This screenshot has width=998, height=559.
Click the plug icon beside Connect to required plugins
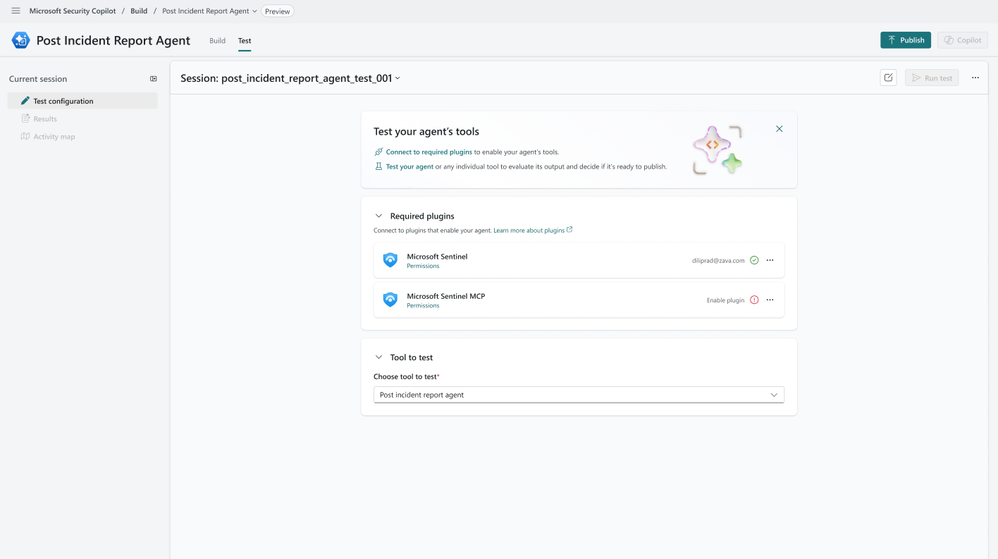point(379,152)
